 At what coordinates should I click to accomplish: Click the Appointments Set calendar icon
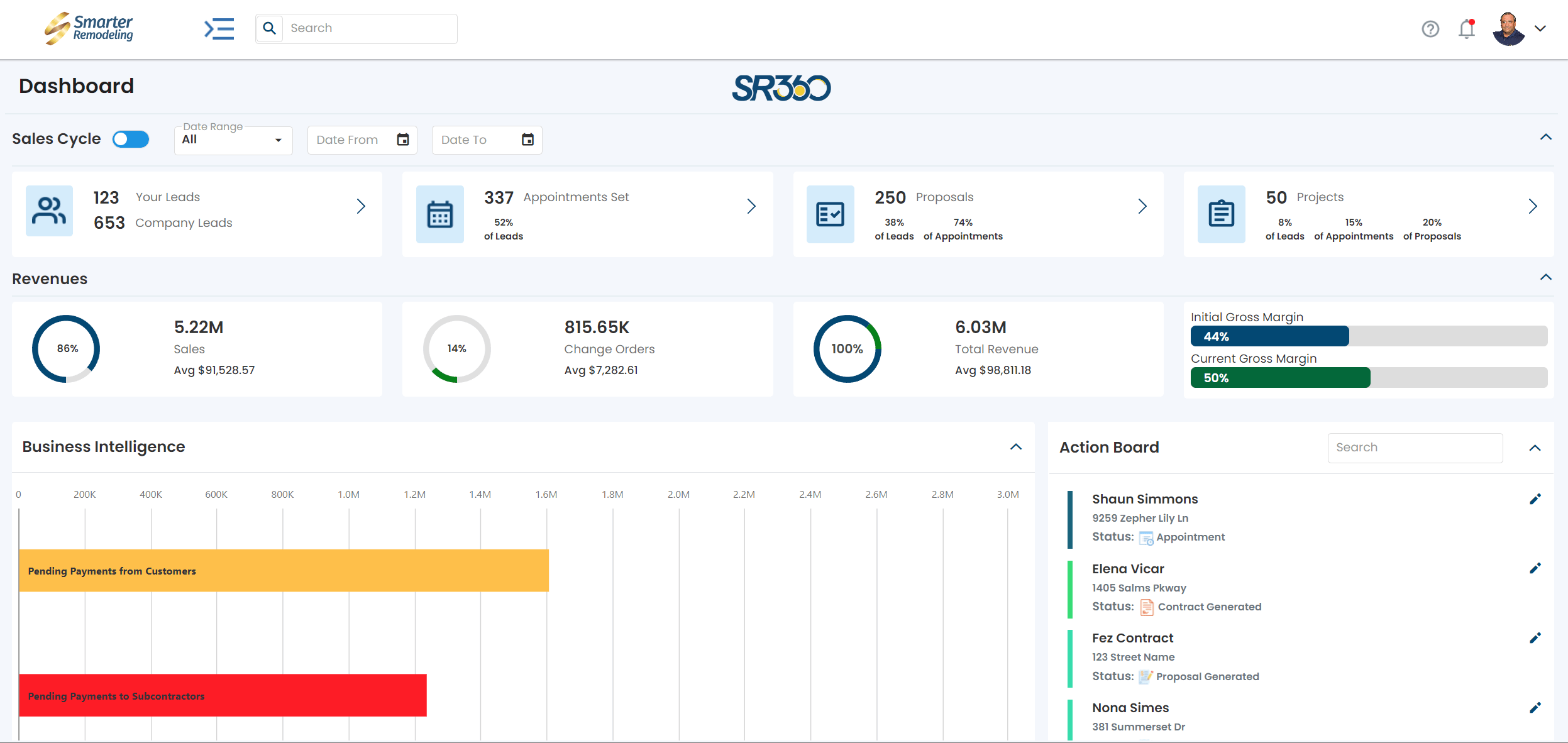(x=440, y=214)
